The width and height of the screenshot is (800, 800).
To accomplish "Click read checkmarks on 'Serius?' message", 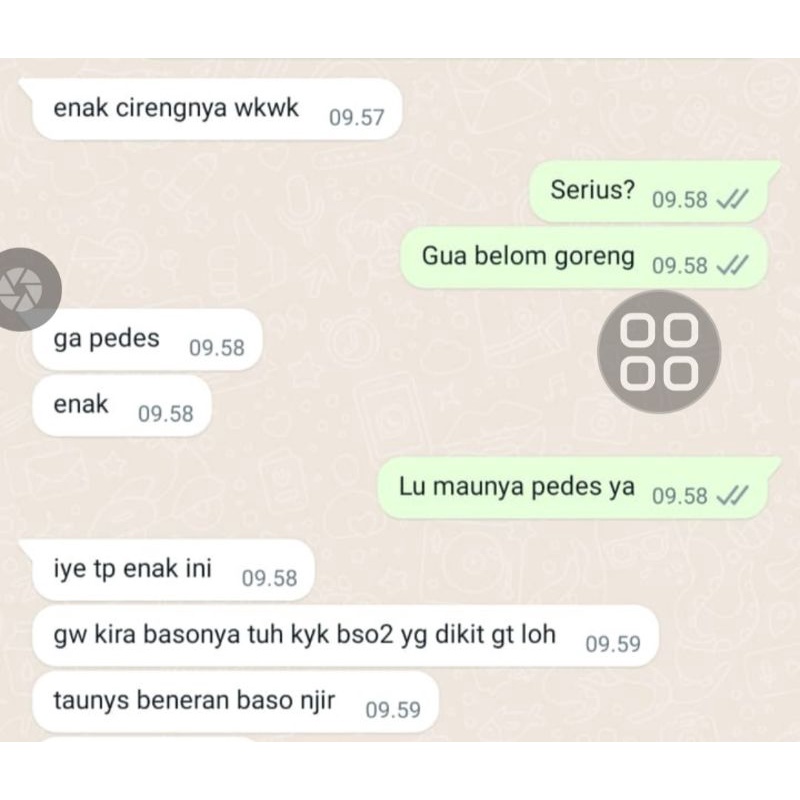I will point(733,199).
